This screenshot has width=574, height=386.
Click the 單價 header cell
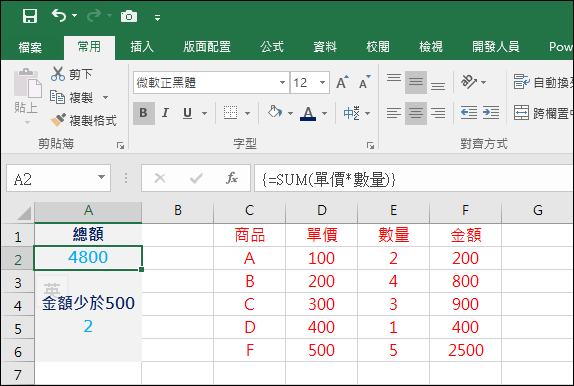(x=322, y=235)
